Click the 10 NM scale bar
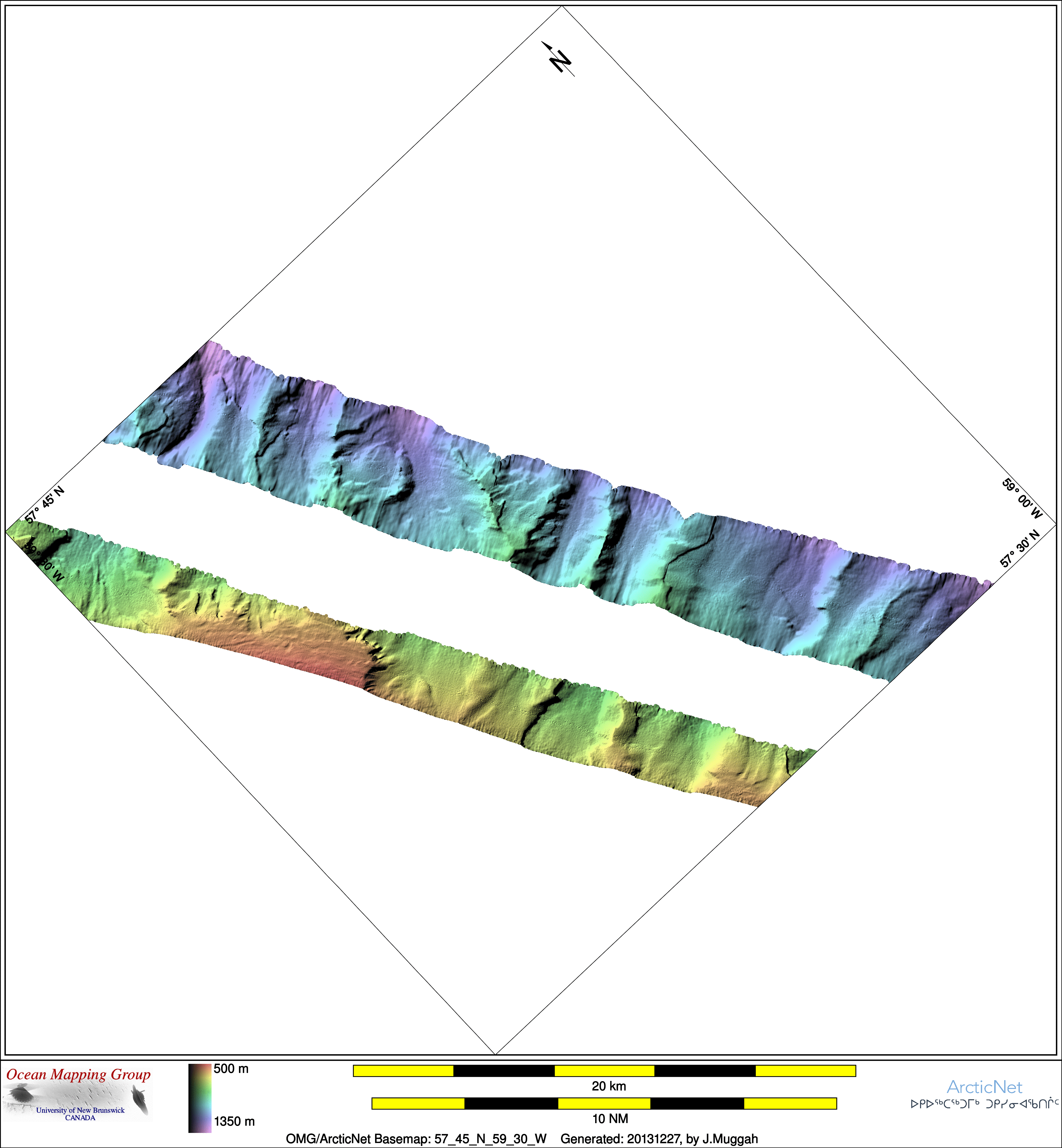The width and height of the screenshot is (1062, 1148). pyautogui.click(x=604, y=1103)
